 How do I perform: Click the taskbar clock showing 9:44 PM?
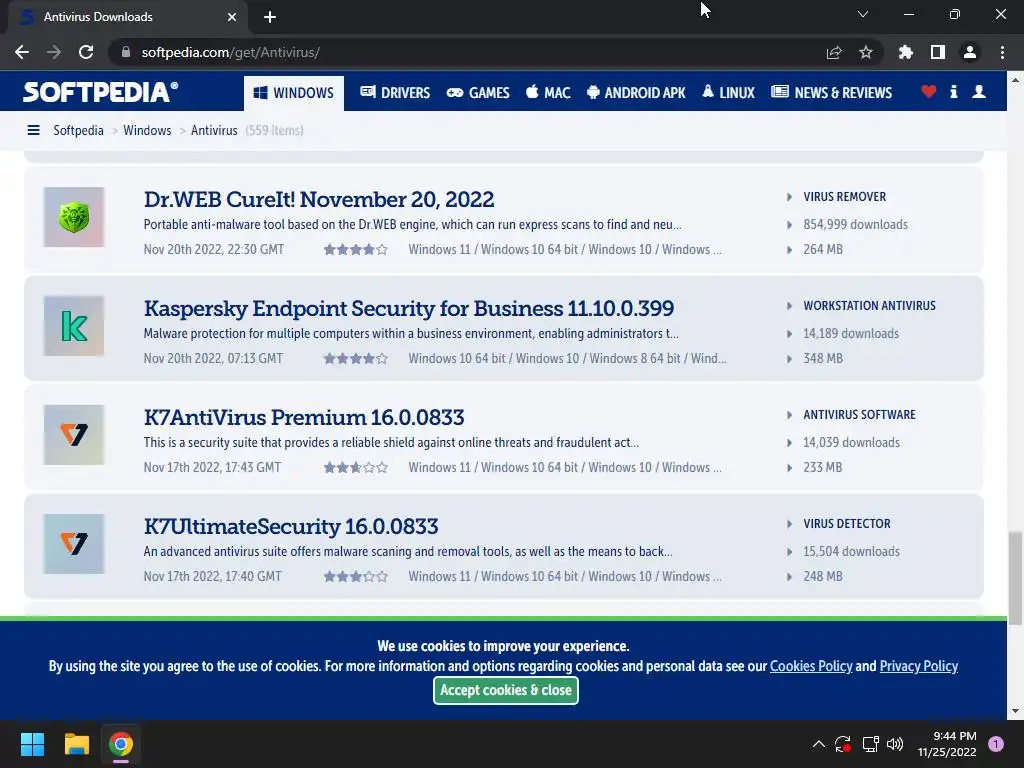pyautogui.click(x=947, y=744)
